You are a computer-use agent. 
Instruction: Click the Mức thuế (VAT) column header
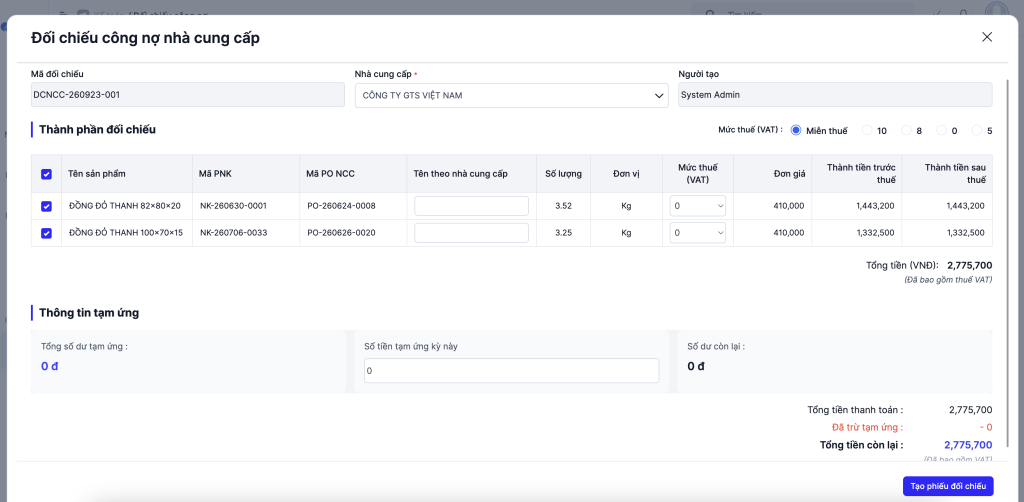[697, 174]
